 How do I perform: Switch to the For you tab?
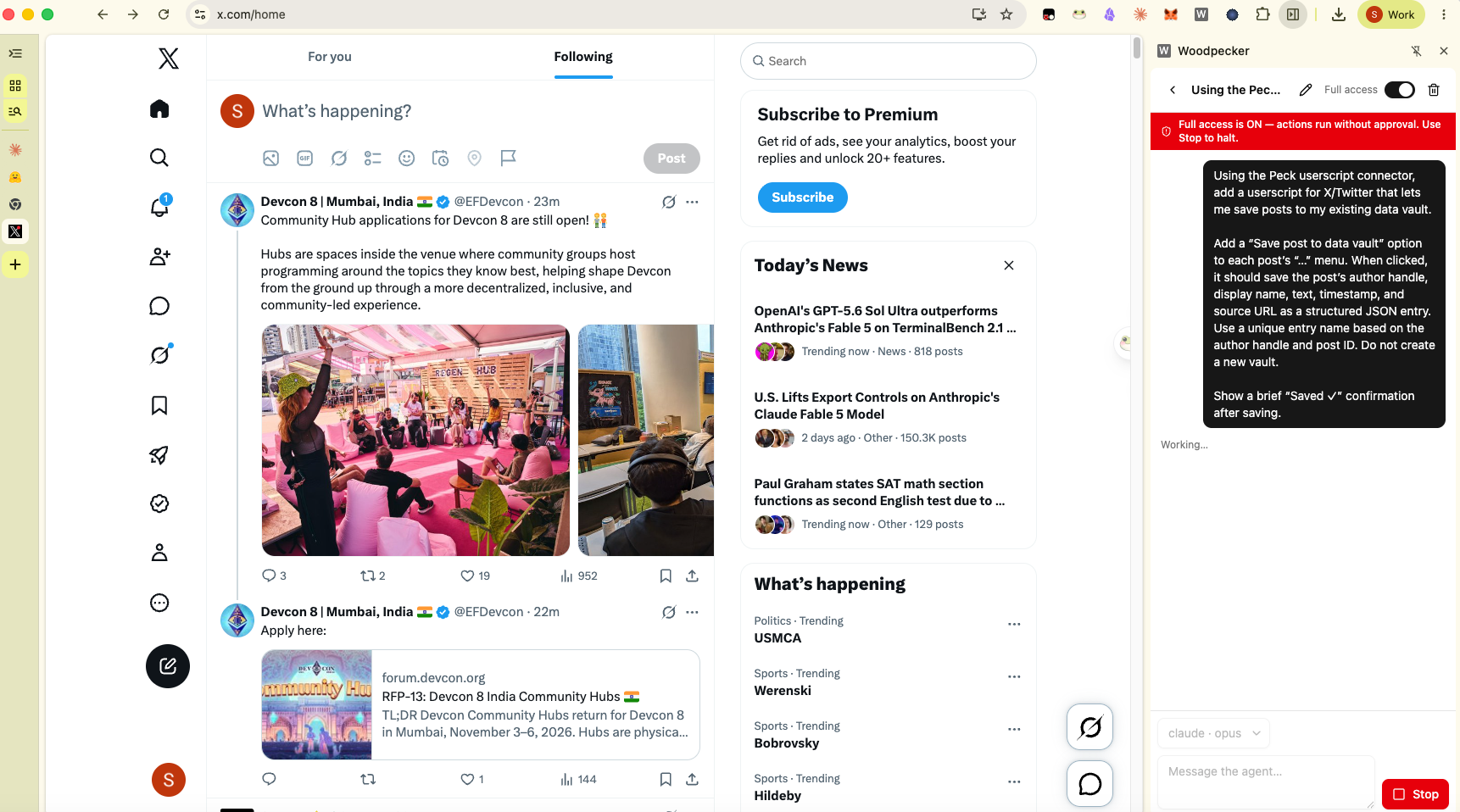[330, 57]
